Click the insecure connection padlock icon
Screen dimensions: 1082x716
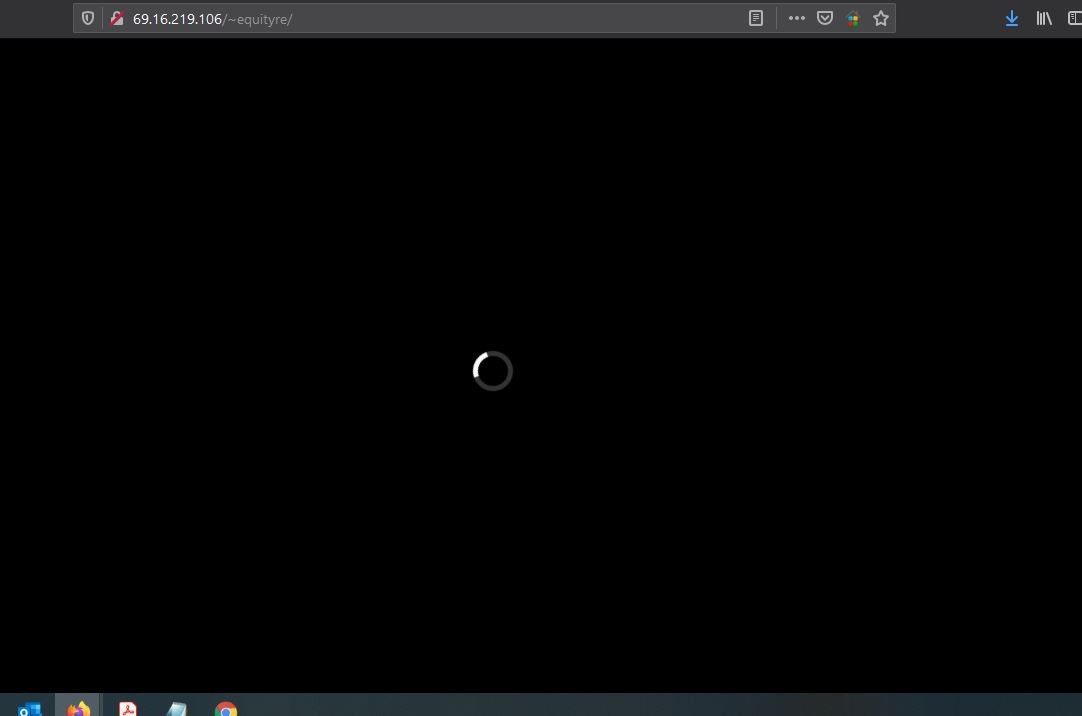[x=117, y=19]
